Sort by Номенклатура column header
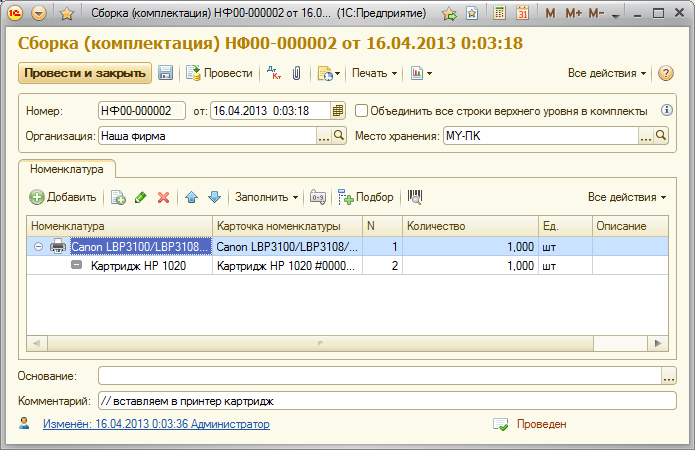The width and height of the screenshot is (695, 450). (x=120, y=226)
